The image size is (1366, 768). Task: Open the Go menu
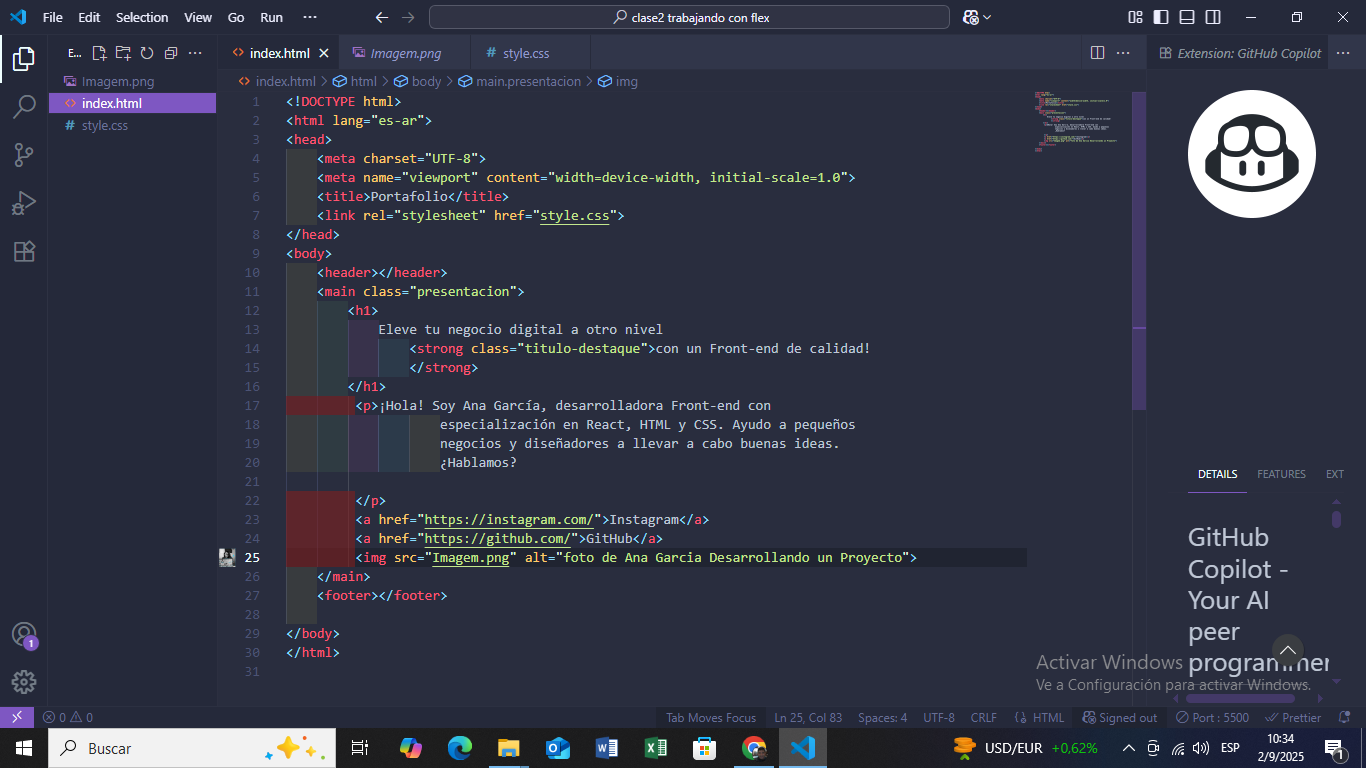pyautogui.click(x=236, y=17)
